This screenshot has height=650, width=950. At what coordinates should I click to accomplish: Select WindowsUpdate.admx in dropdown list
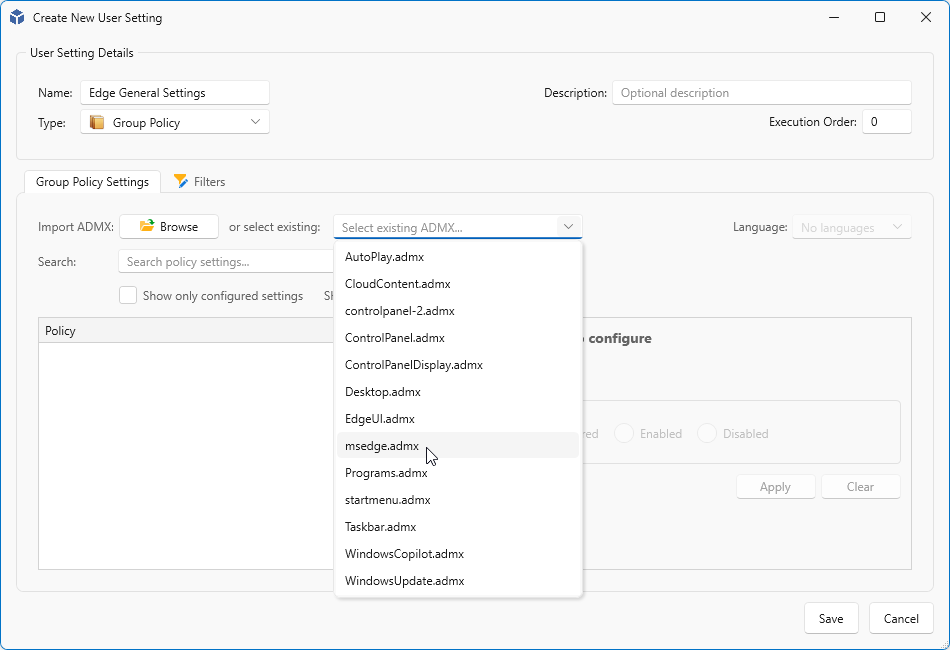point(404,581)
